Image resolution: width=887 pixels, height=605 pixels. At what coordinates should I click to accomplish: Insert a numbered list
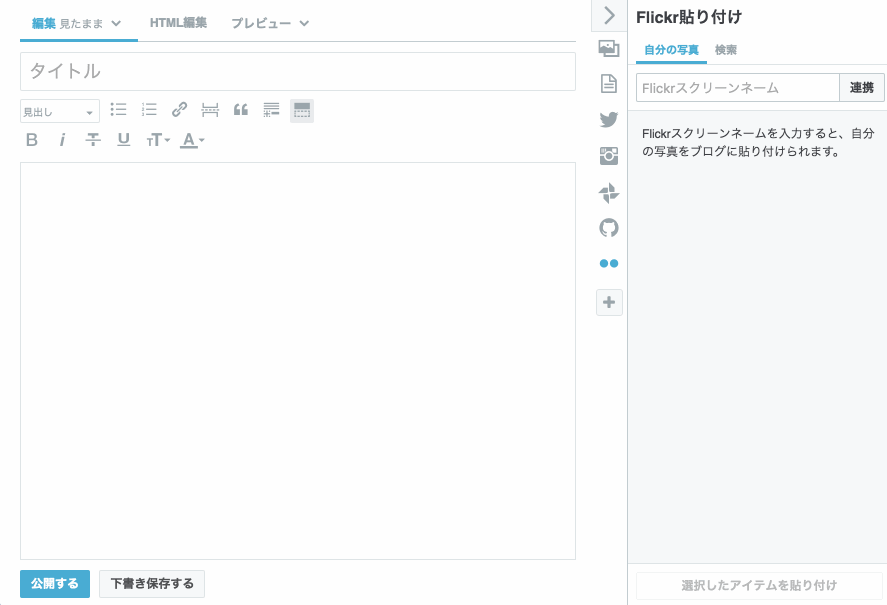[x=148, y=110]
